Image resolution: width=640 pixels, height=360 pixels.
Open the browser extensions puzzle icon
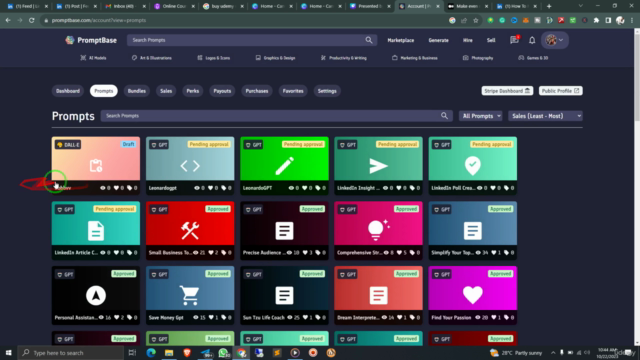tap(596, 20)
